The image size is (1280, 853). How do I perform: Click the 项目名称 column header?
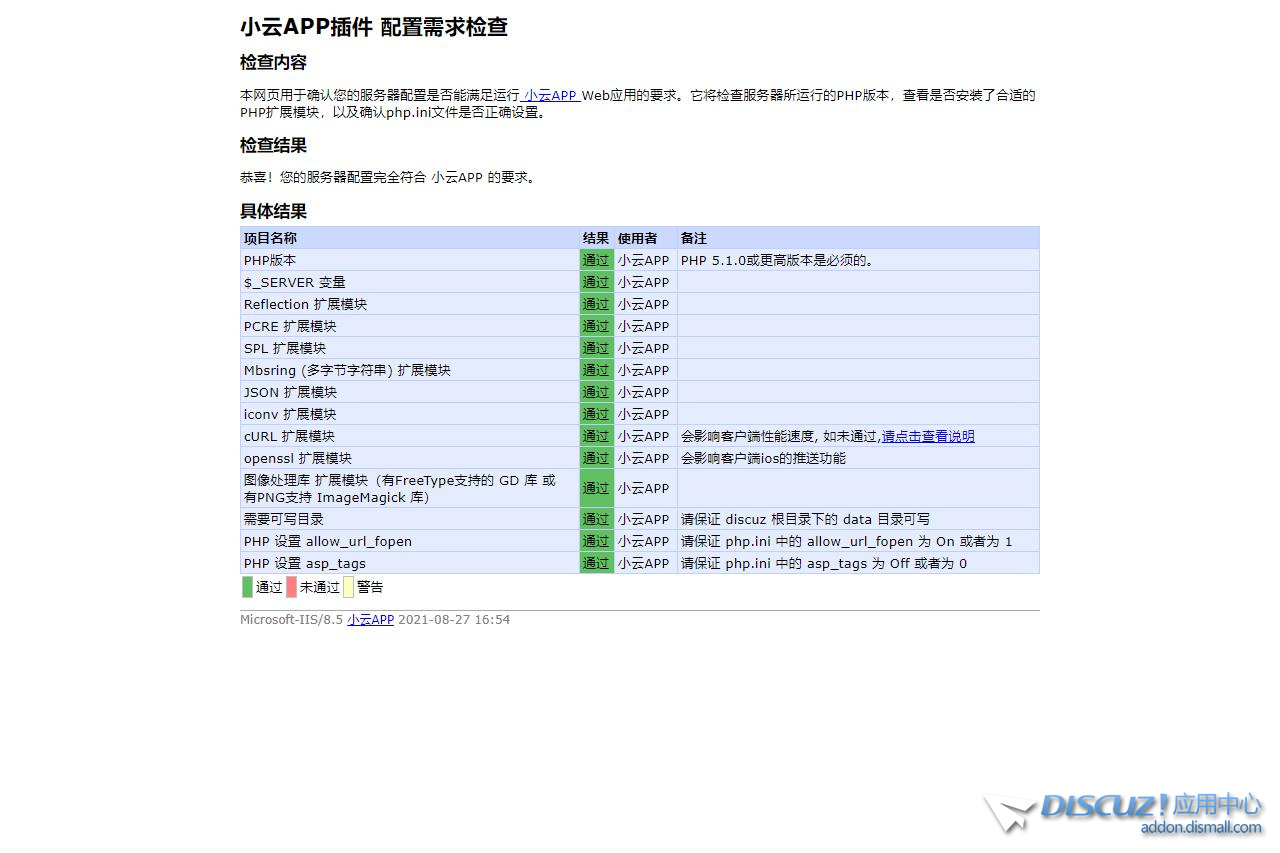tap(270, 238)
